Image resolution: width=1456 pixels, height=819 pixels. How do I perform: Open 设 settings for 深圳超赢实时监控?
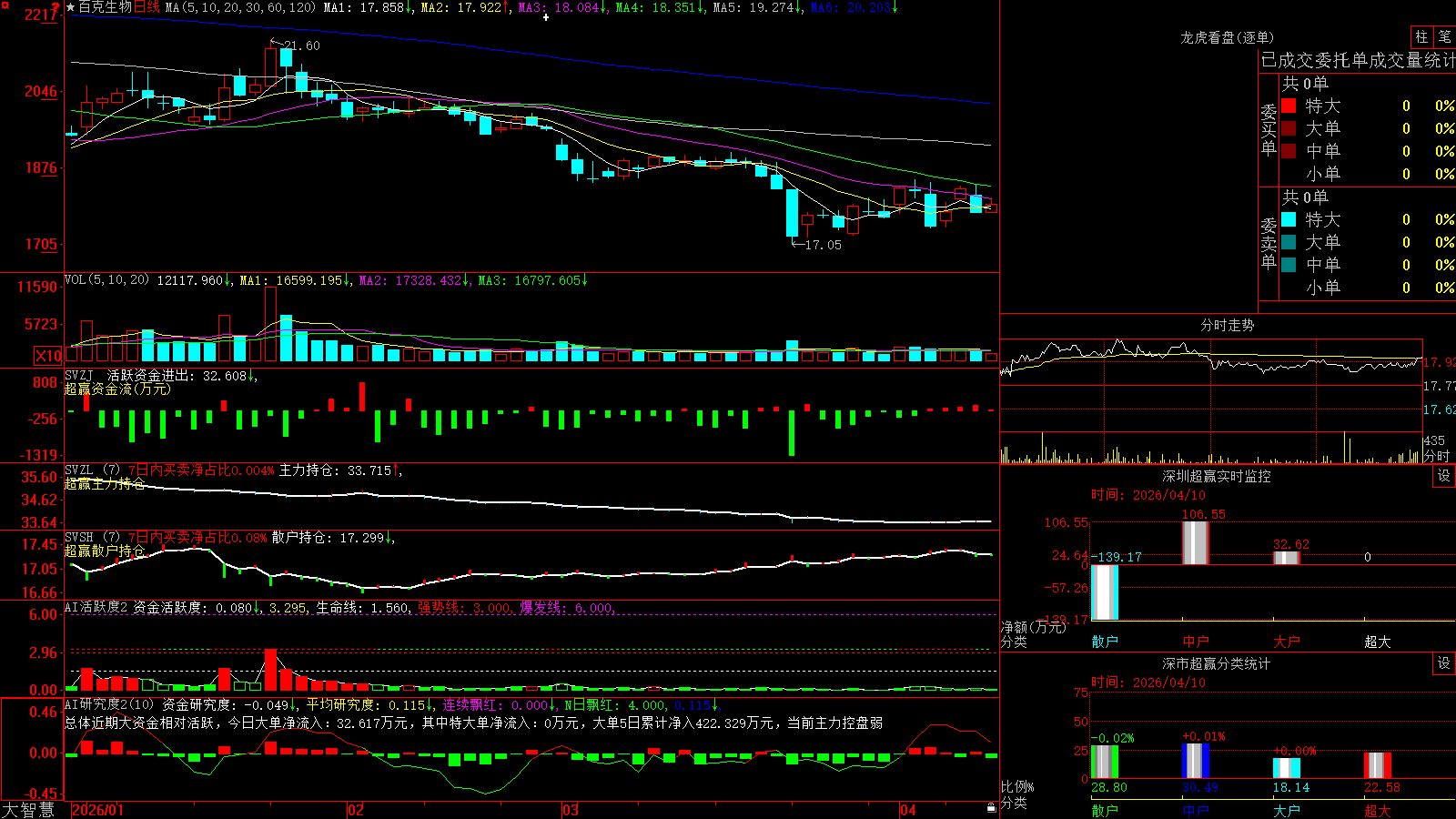coord(1444,476)
